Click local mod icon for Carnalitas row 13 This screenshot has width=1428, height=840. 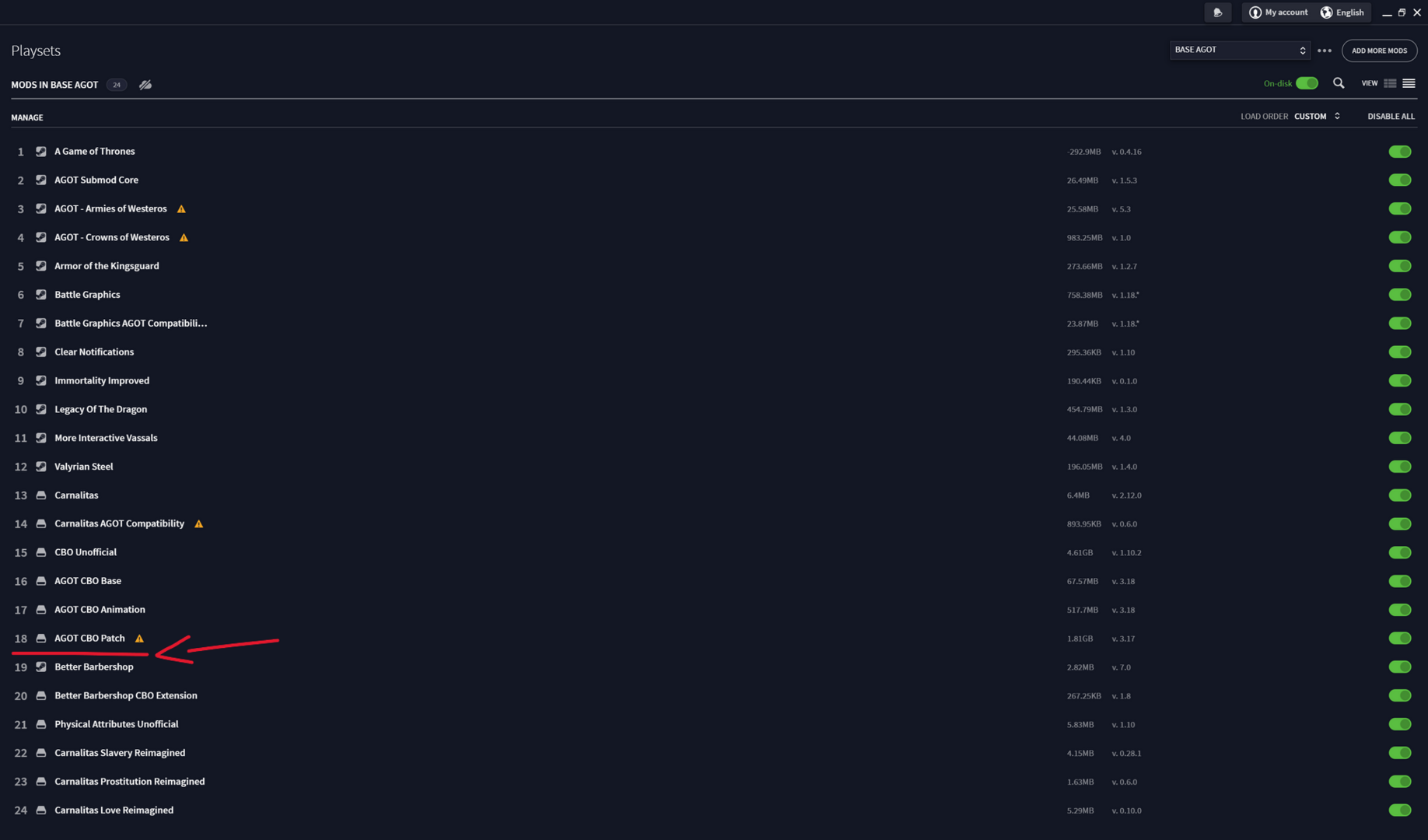pyautogui.click(x=41, y=495)
